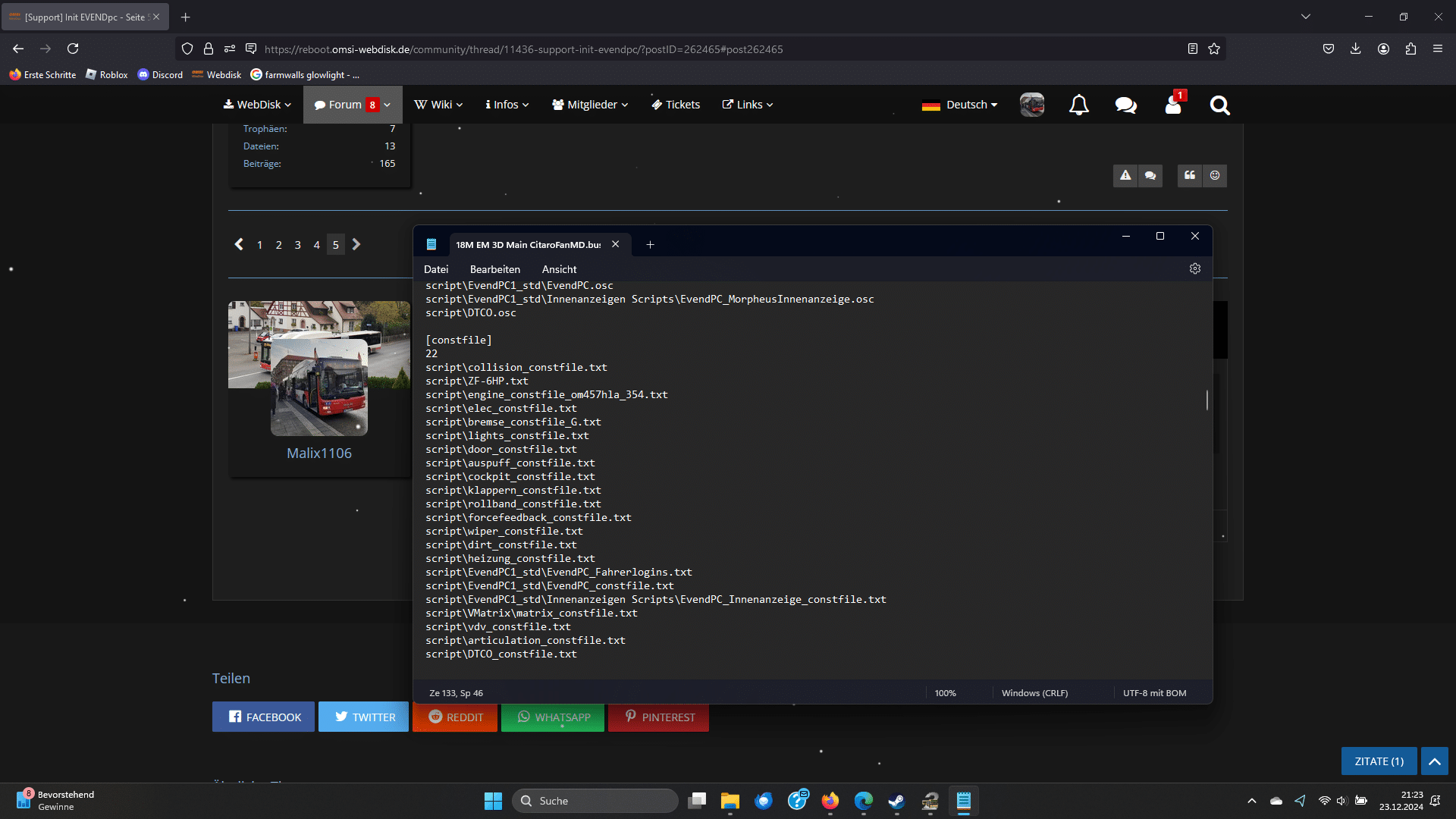Open the notifications bell icon
Viewport: 1456px width, 819px height.
pos(1078,105)
